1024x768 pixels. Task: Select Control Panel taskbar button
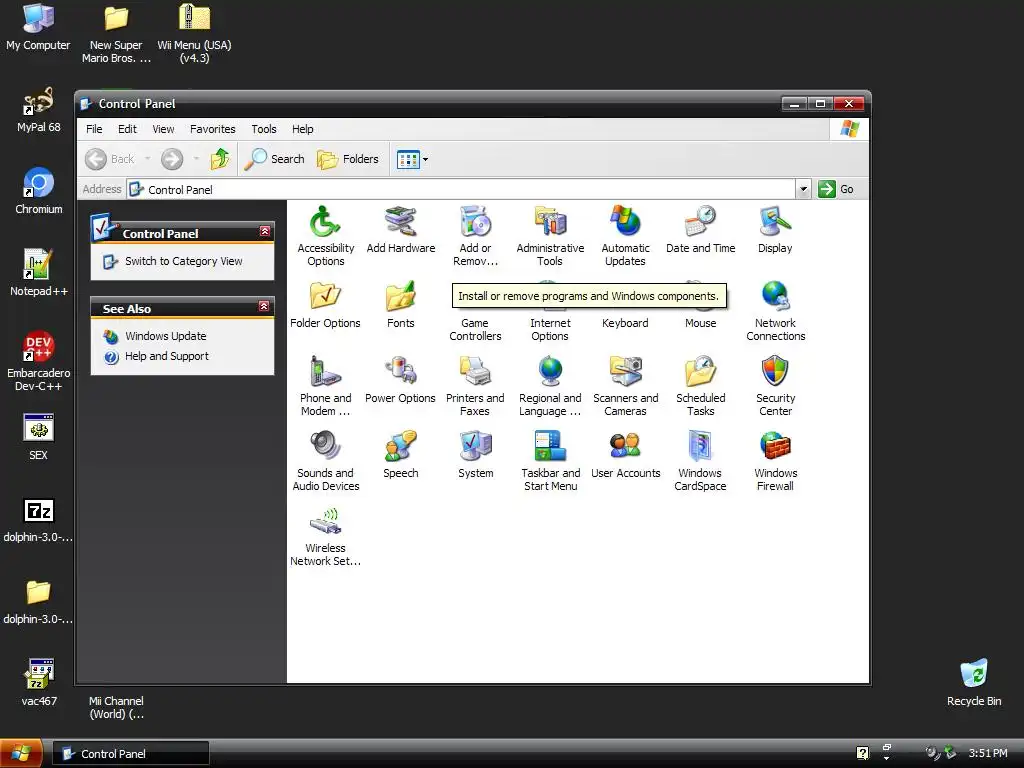click(131, 754)
